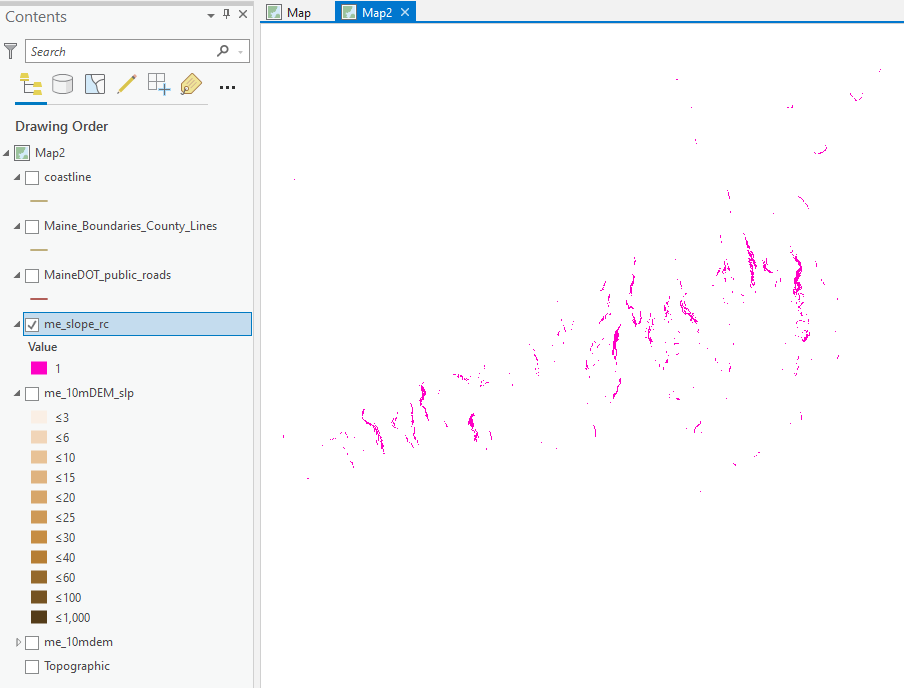Open more list options ellipsis

(x=227, y=87)
